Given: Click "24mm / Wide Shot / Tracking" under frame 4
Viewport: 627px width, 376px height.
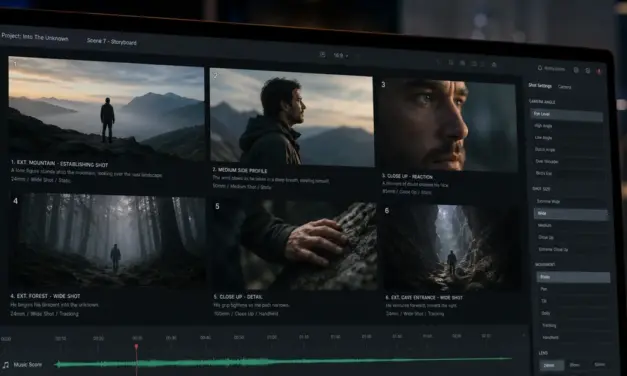Looking at the screenshot, I should pos(44,314).
